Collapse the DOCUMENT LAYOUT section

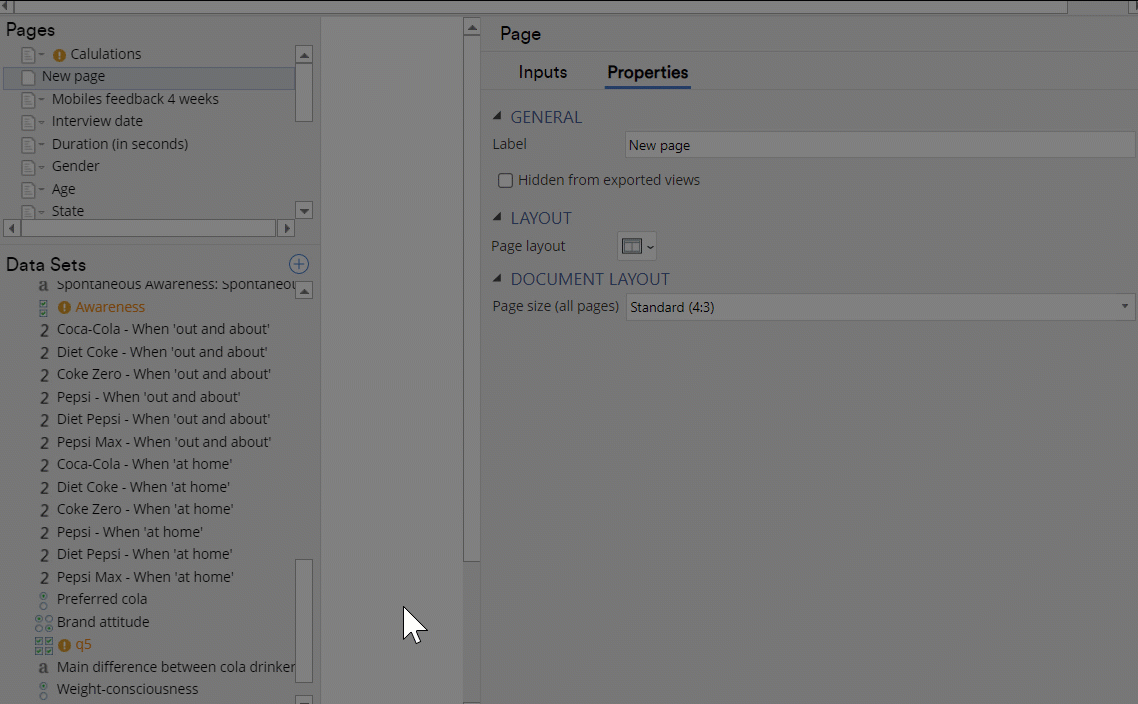[x=497, y=278]
